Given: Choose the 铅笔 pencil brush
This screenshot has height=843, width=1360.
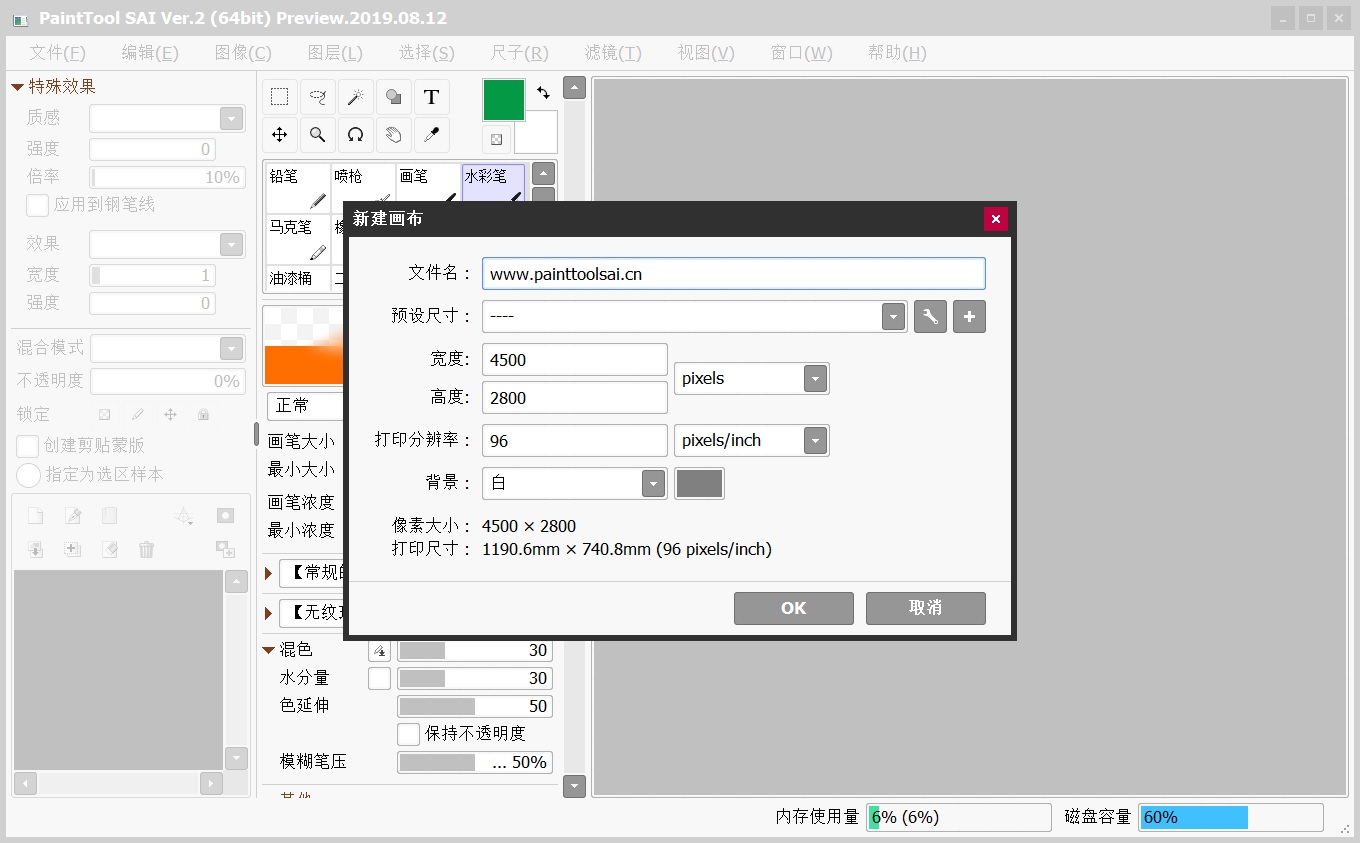Looking at the screenshot, I should tap(298, 189).
